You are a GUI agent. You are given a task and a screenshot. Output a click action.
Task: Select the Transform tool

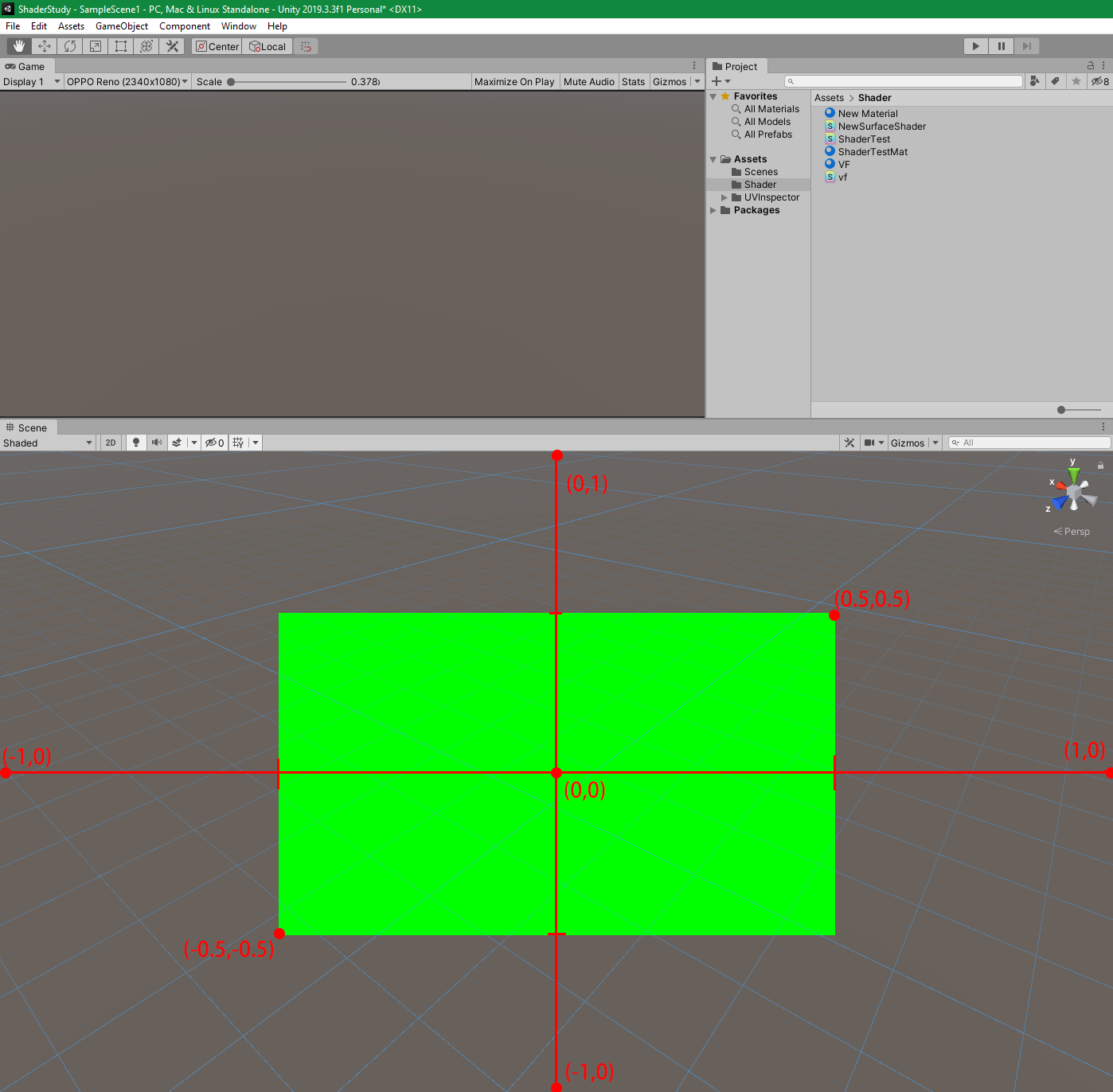(x=146, y=46)
